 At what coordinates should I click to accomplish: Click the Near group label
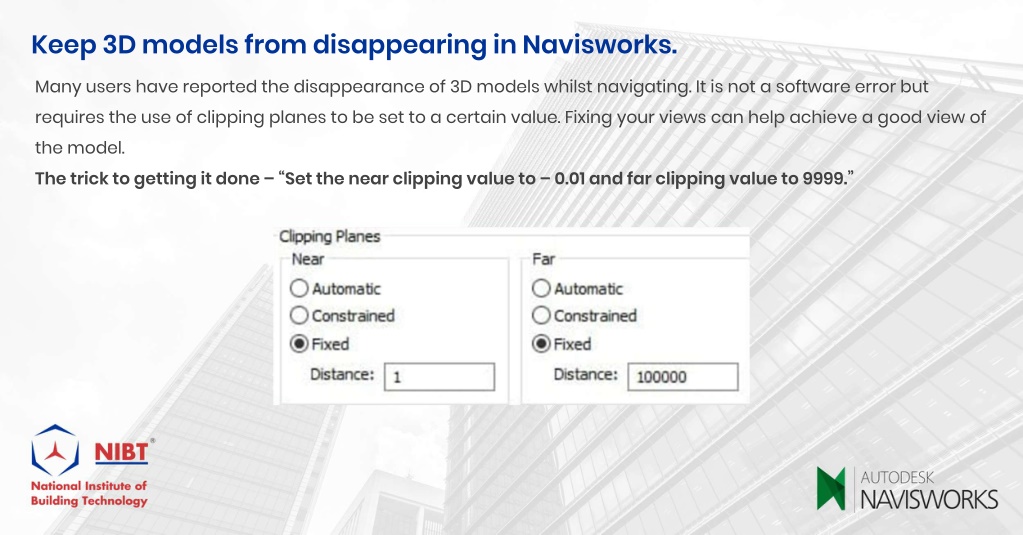click(x=307, y=259)
